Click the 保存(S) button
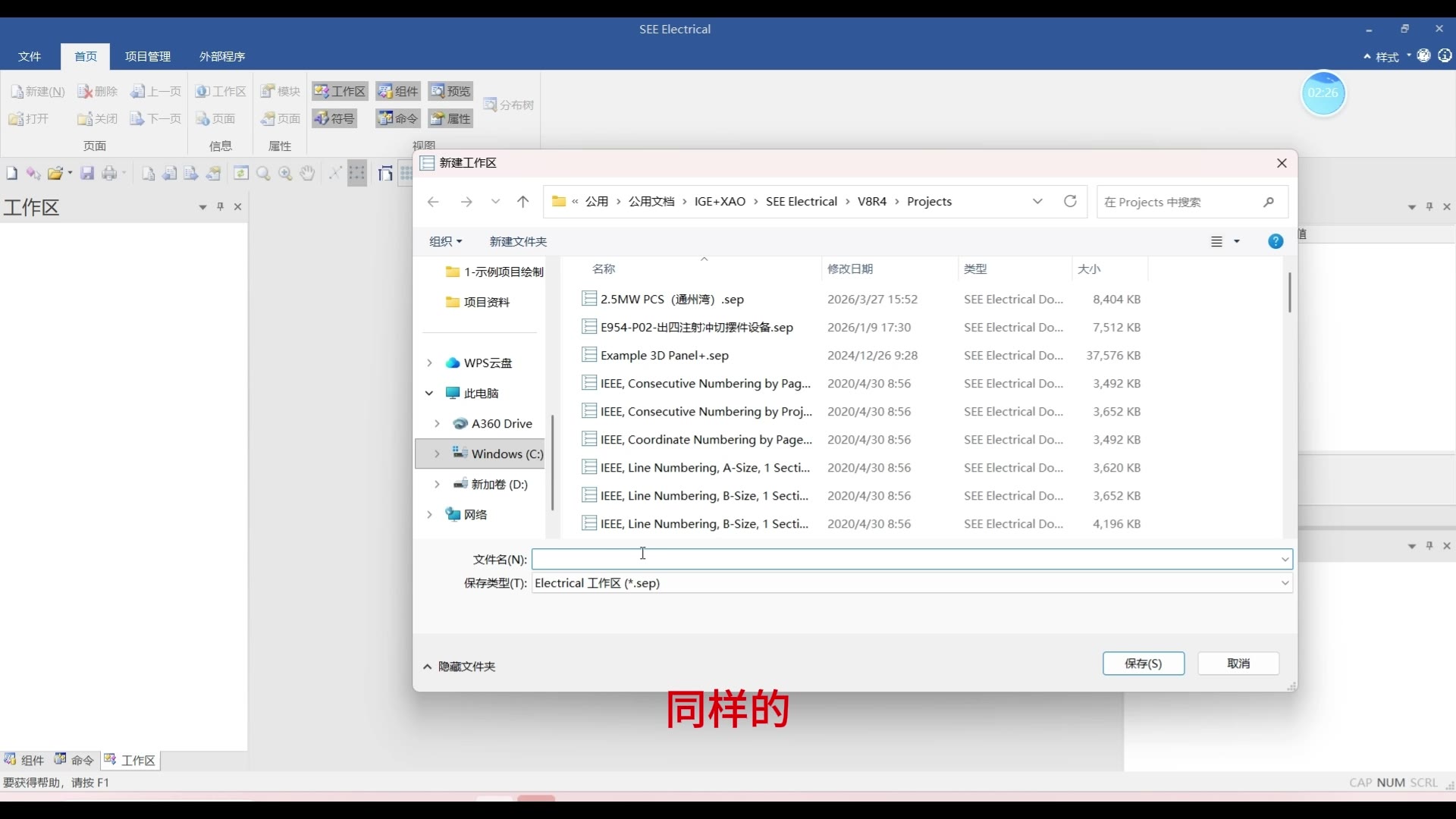This screenshot has height=819, width=1456. pos(1144,664)
